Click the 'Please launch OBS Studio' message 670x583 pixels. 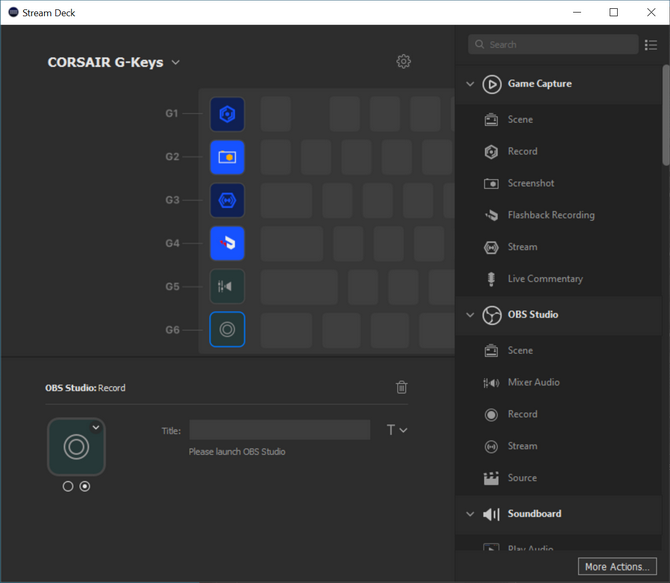coord(237,452)
